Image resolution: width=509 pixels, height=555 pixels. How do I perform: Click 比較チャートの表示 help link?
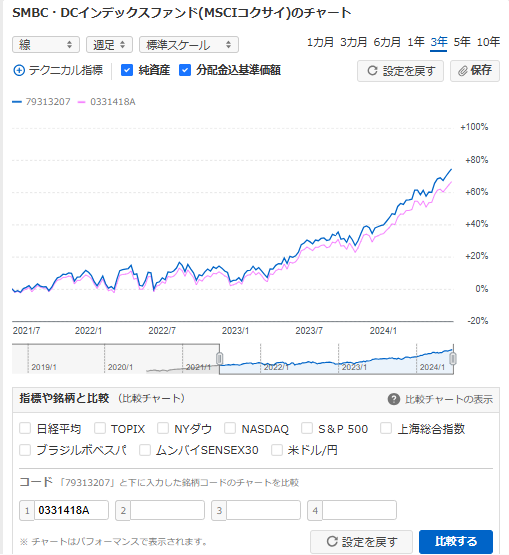click(x=448, y=399)
